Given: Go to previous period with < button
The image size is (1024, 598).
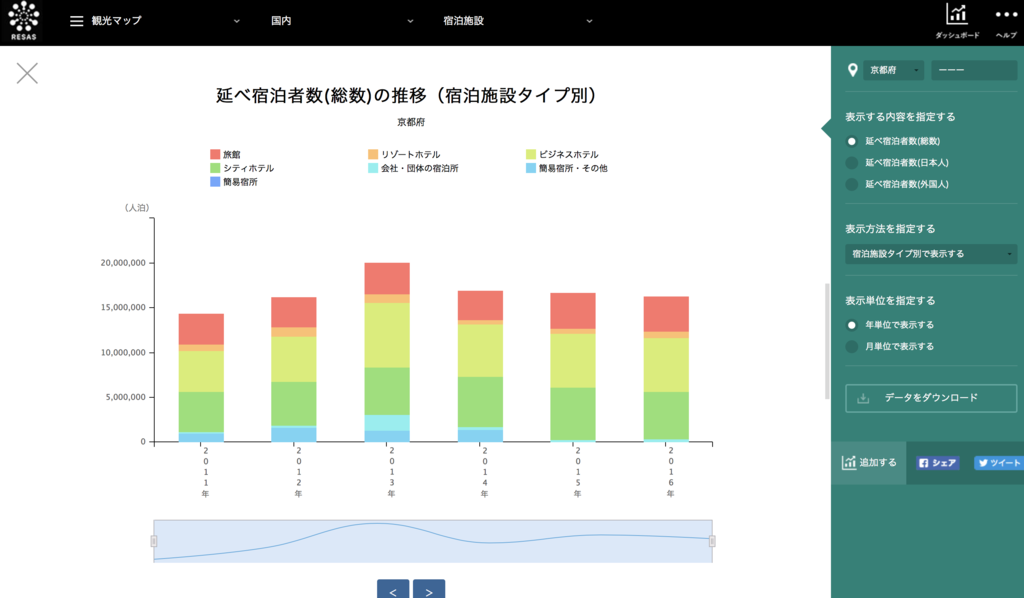Looking at the screenshot, I should (x=392, y=589).
